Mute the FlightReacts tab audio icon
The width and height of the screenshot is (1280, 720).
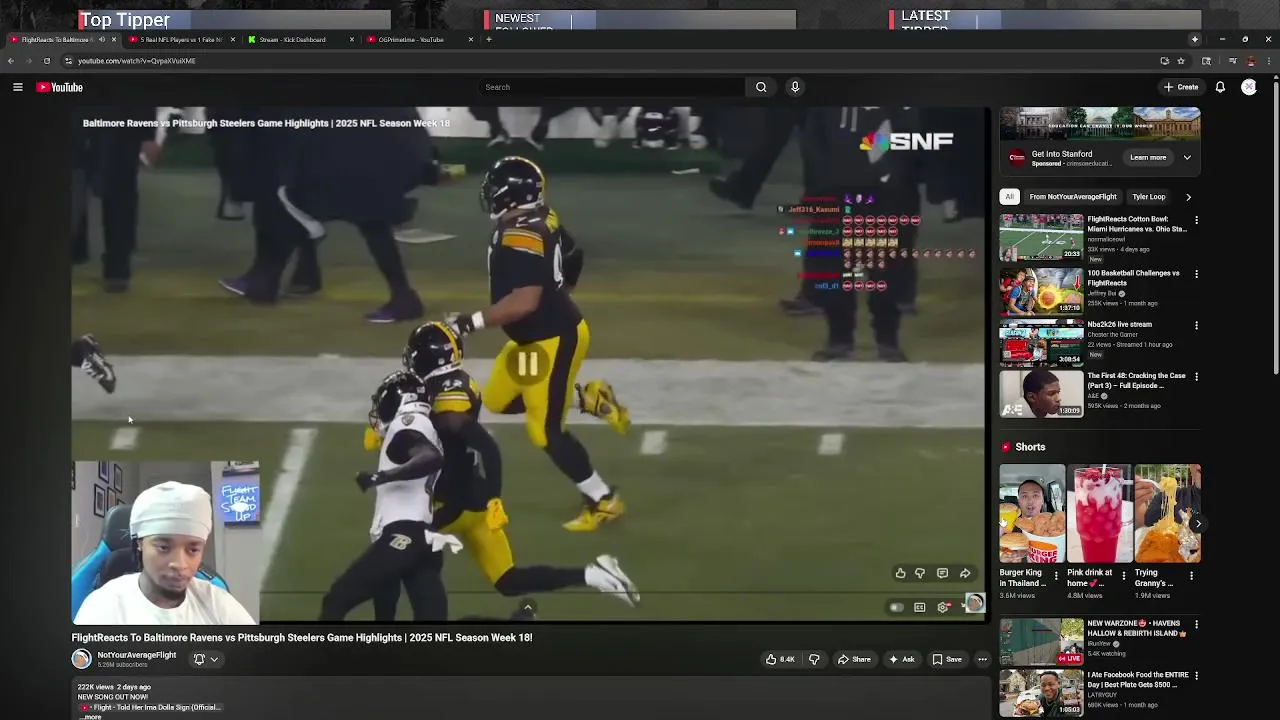click(x=101, y=40)
